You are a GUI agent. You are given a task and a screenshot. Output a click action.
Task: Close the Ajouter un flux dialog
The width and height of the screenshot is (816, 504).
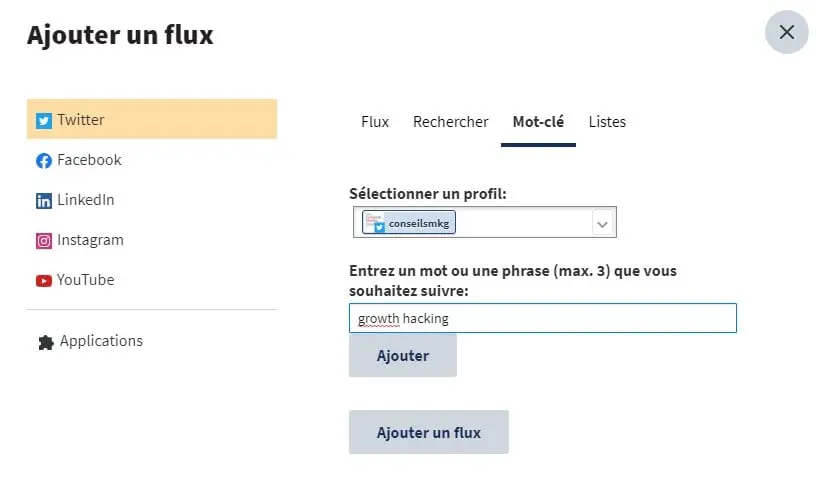click(786, 32)
